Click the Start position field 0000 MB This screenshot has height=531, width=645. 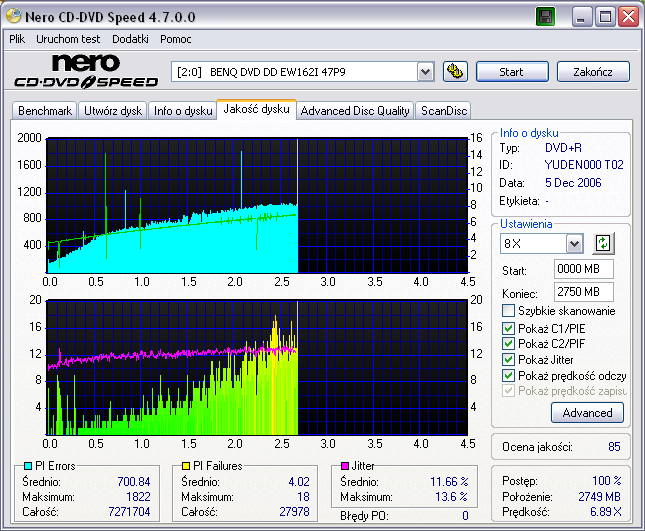[583, 269]
